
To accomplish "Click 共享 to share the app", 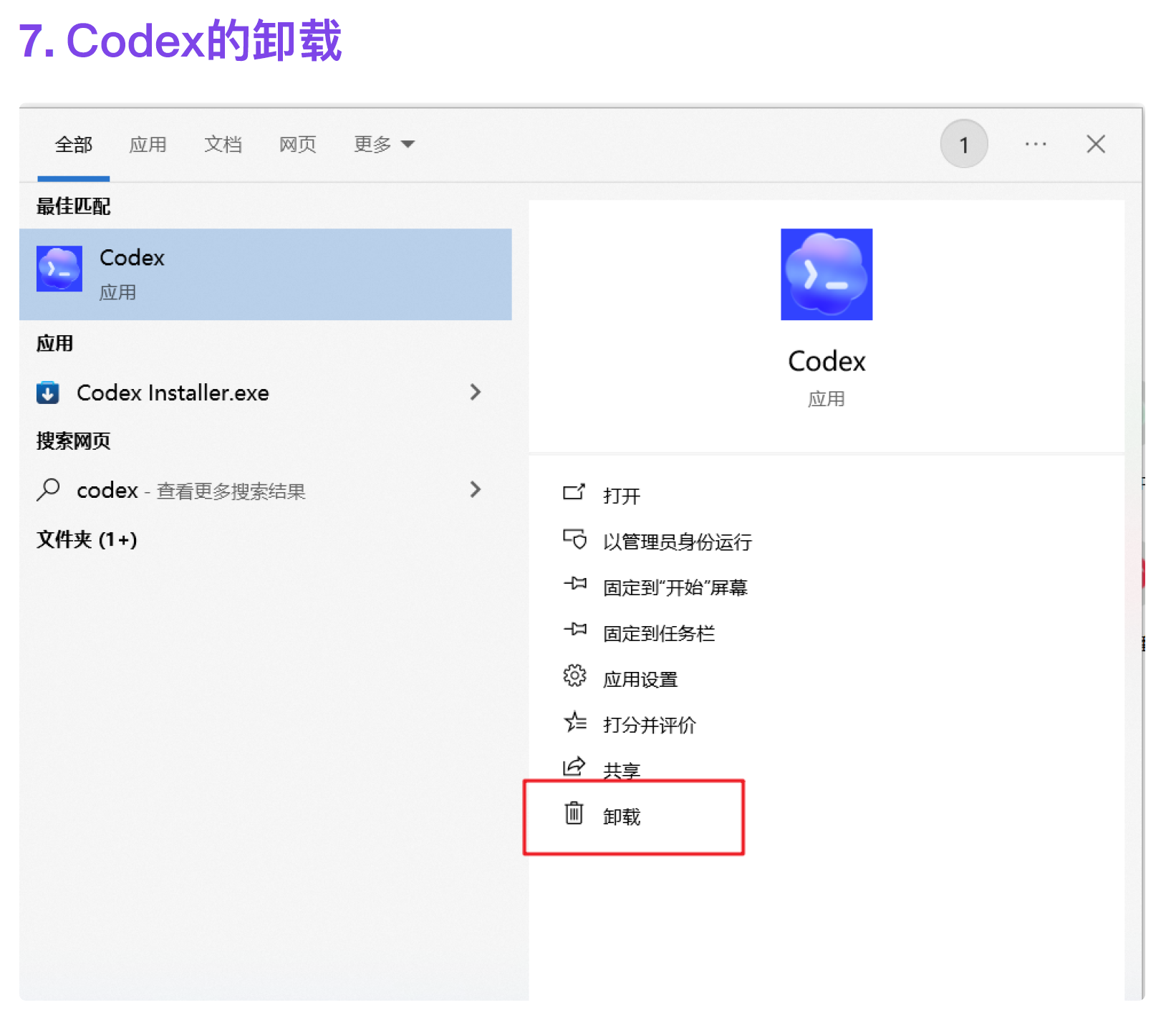I will tap(622, 771).
